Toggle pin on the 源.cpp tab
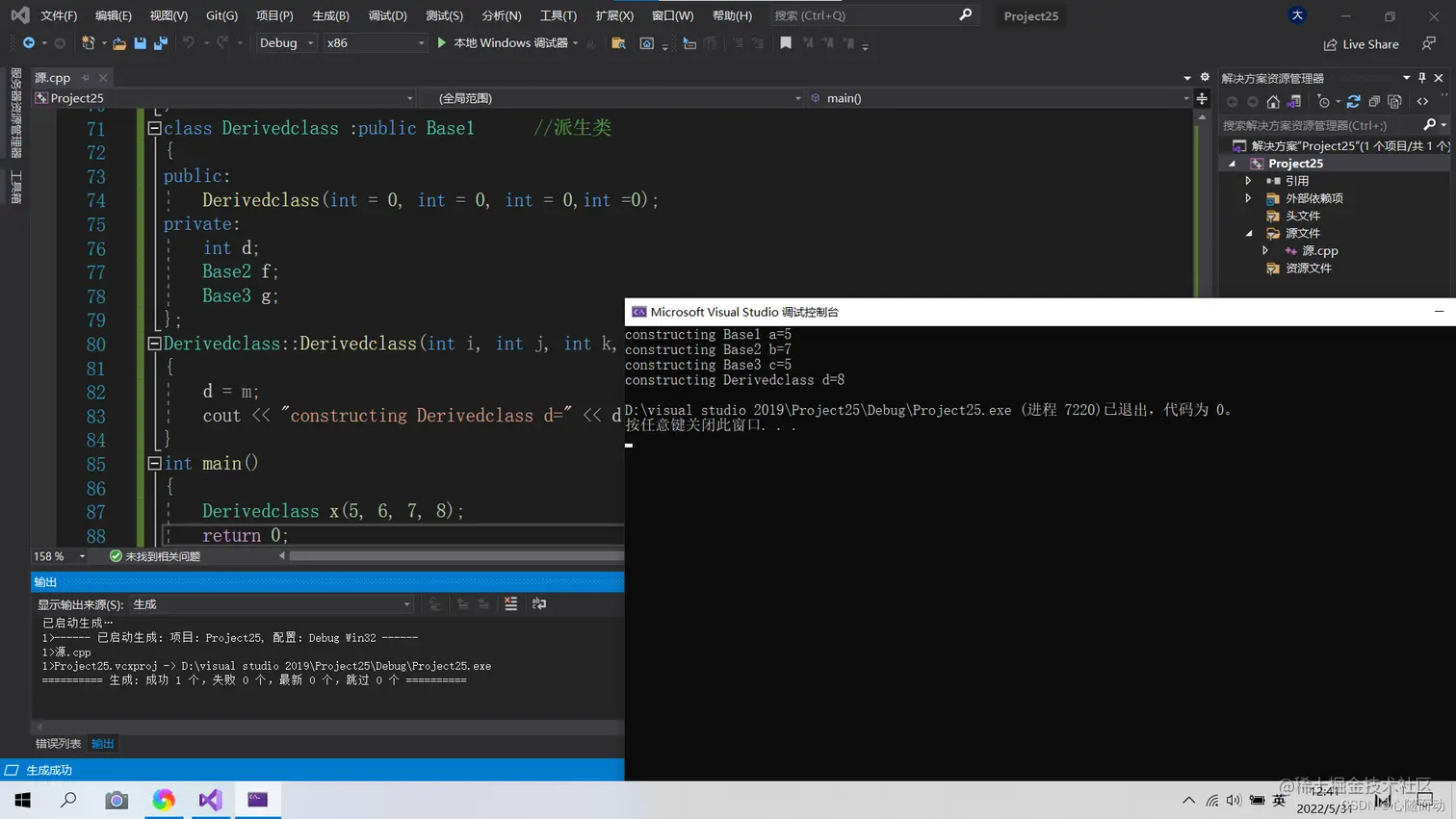The height and width of the screenshot is (819, 1456). 86,78
